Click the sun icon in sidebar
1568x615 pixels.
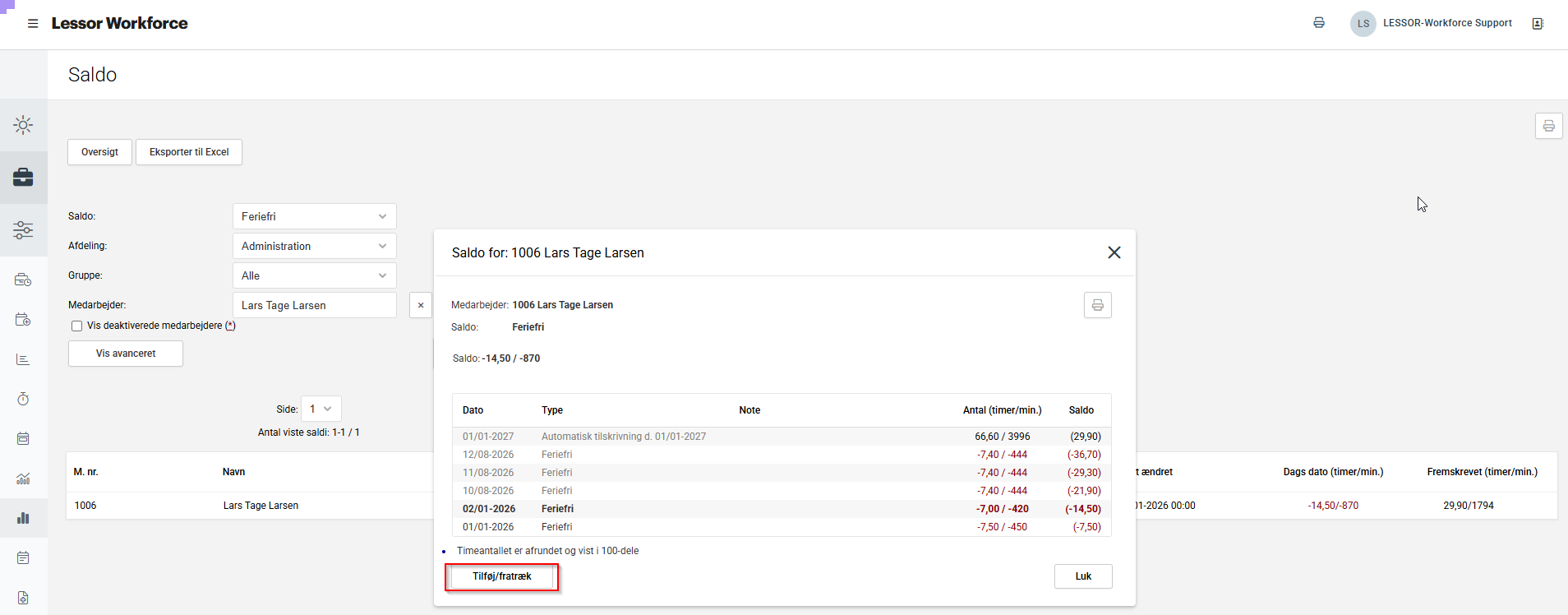pyautogui.click(x=23, y=125)
